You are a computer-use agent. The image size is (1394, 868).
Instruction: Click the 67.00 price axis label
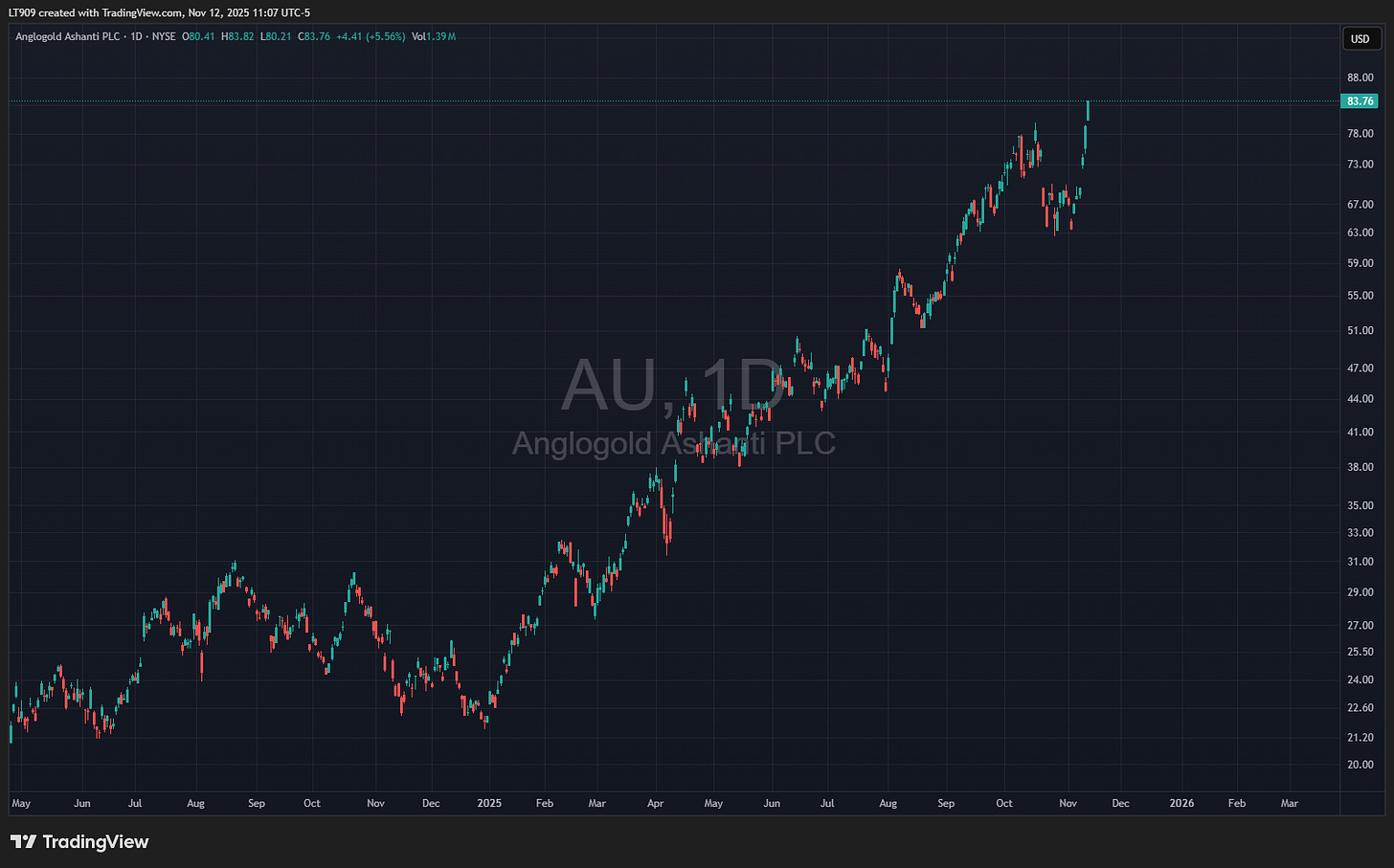[x=1360, y=205]
